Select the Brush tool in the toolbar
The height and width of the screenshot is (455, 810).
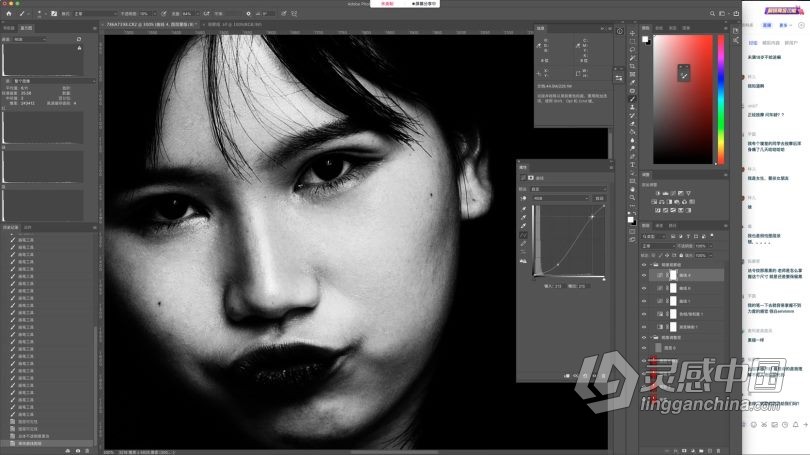[632, 99]
